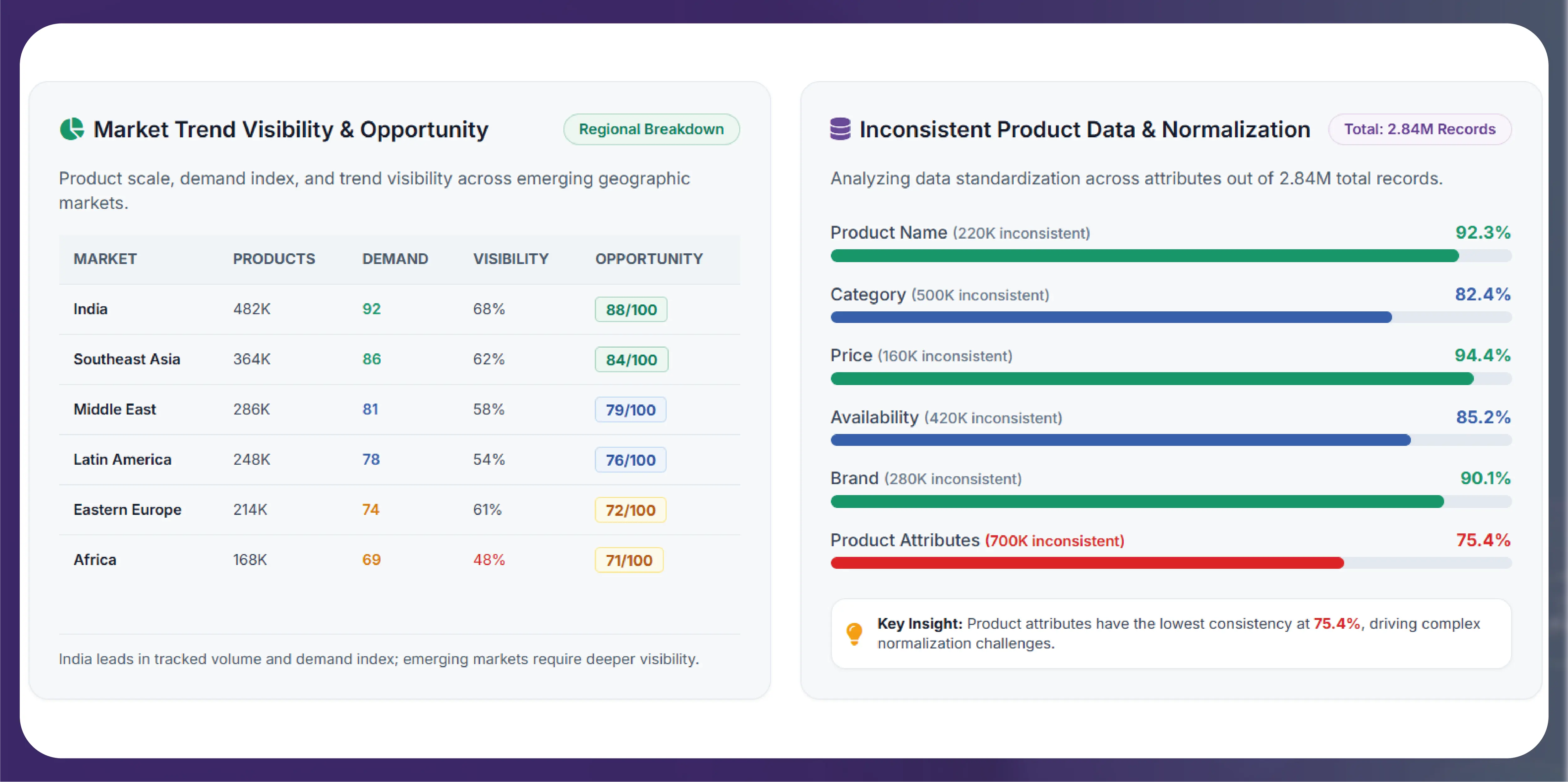Select the Southeast Asia market name
Image resolution: width=1568 pixels, height=782 pixels.
tap(127, 359)
